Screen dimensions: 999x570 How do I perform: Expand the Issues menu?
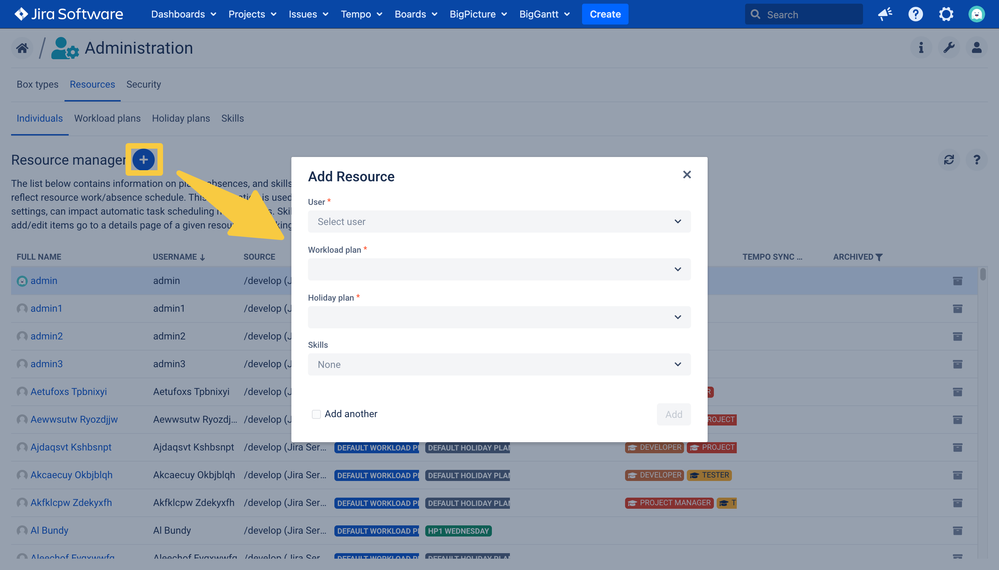pyautogui.click(x=308, y=14)
